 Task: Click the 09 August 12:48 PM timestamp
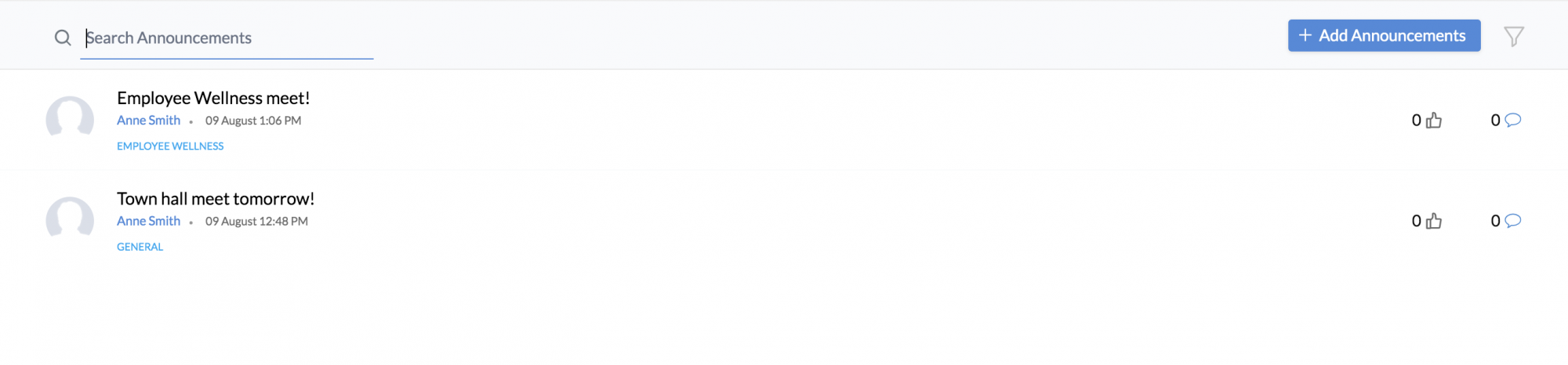tap(256, 222)
